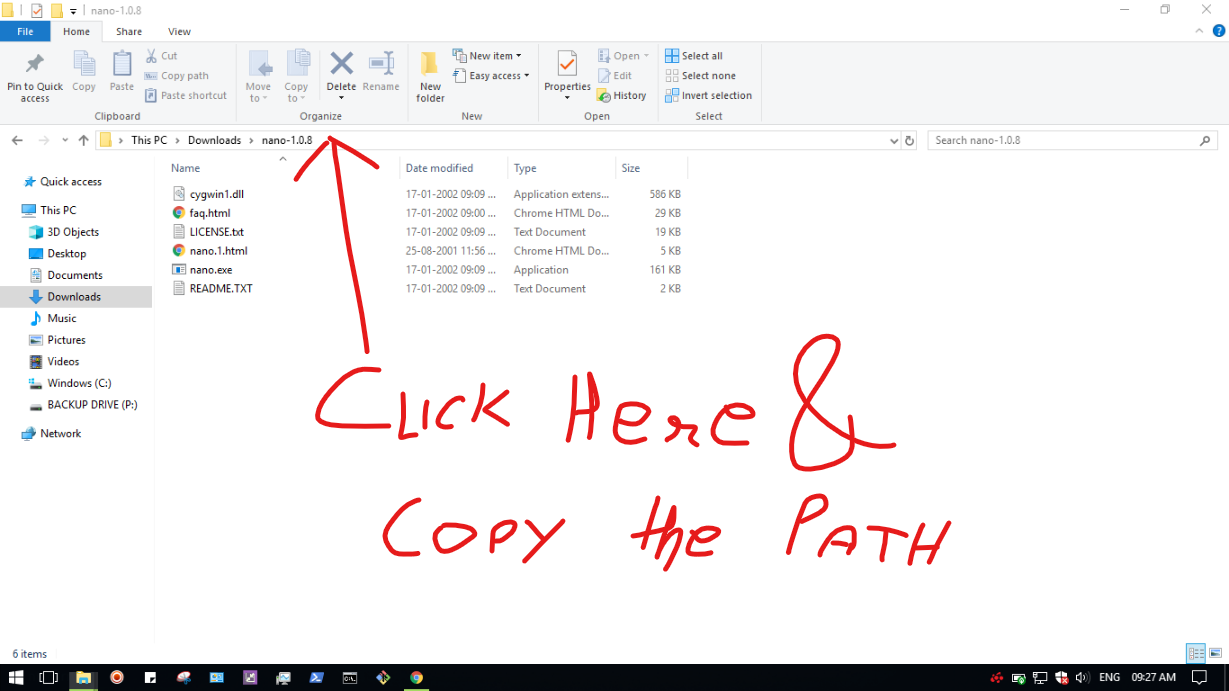Select BACKUP DRIVE (P:) in navigation pane
The image size is (1229, 691).
pyautogui.click(x=92, y=405)
